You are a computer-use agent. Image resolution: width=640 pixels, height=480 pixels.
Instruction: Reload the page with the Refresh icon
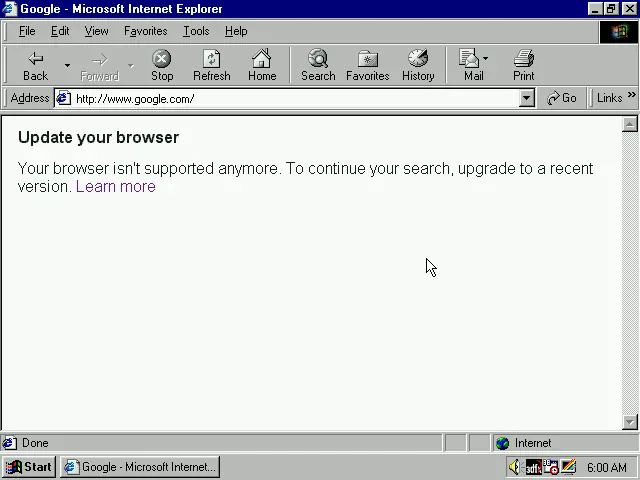tap(211, 65)
